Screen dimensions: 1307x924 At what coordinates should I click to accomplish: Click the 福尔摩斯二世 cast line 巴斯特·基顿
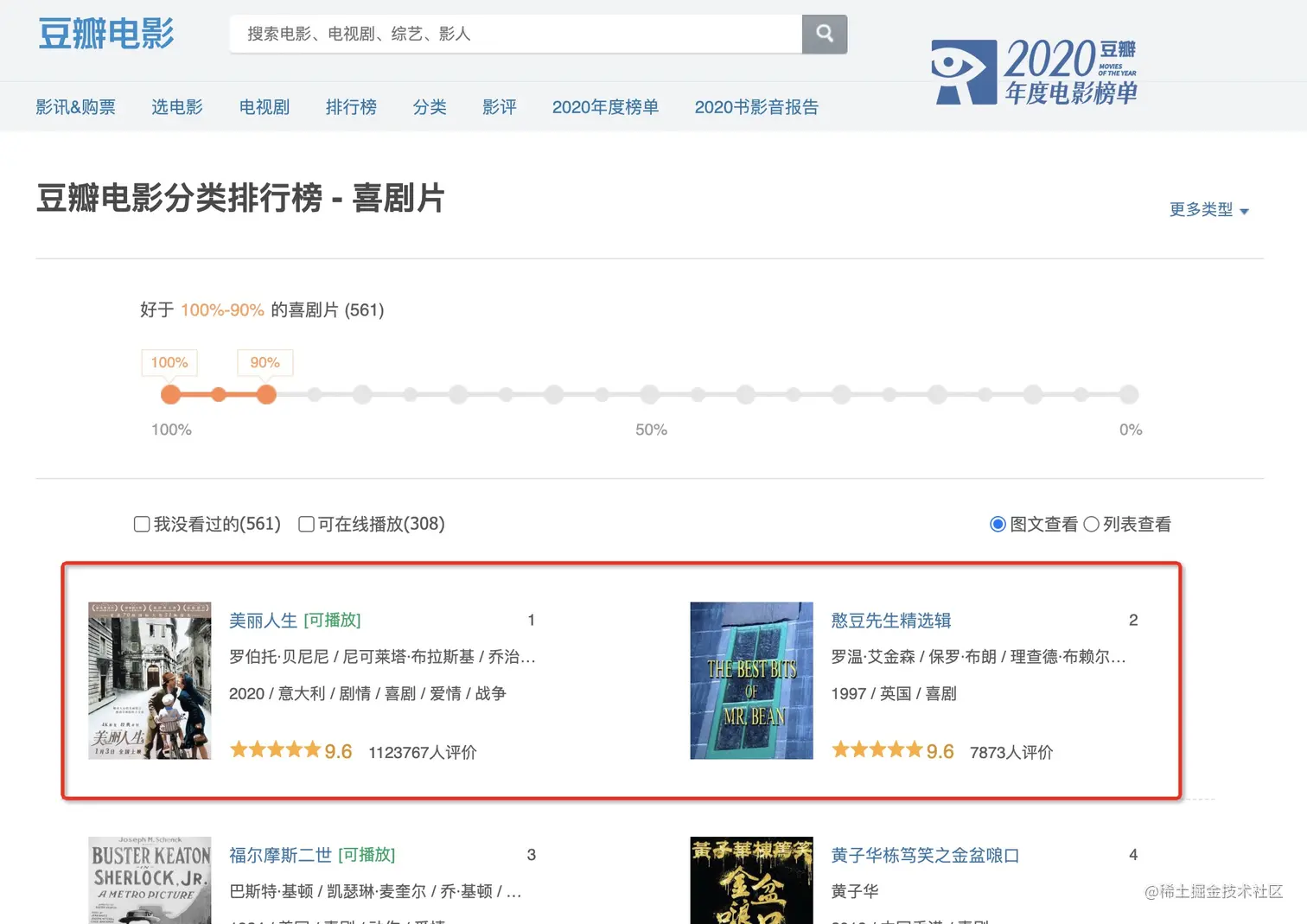(x=375, y=891)
